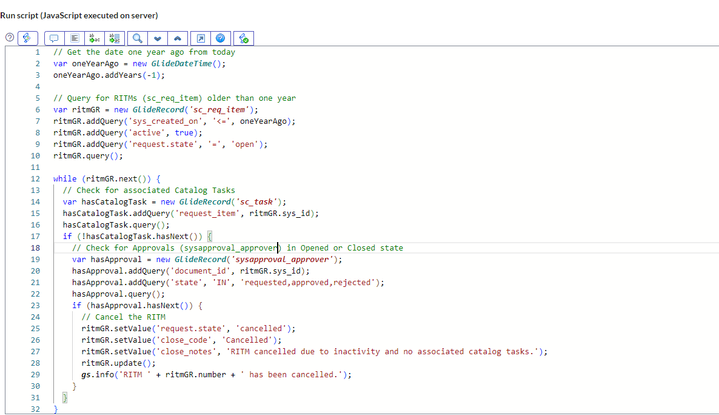
Task: Click 'ritmGR.query();' on line 10
Action: point(88,155)
